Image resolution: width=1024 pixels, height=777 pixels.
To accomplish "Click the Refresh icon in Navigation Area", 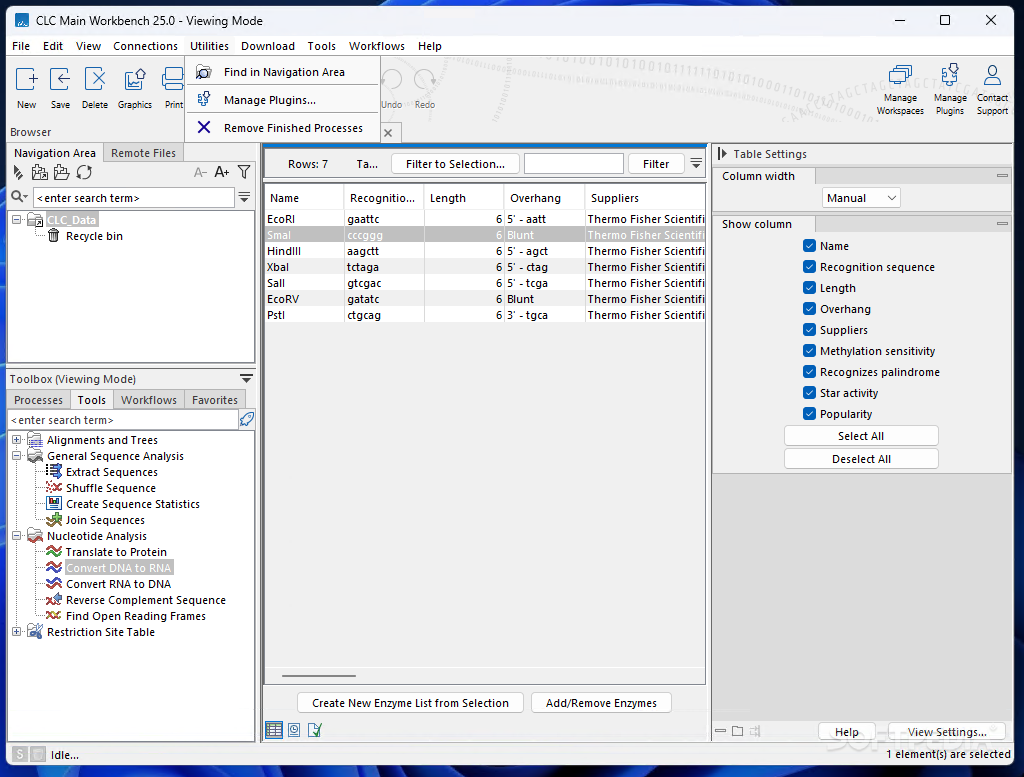I will [x=84, y=172].
